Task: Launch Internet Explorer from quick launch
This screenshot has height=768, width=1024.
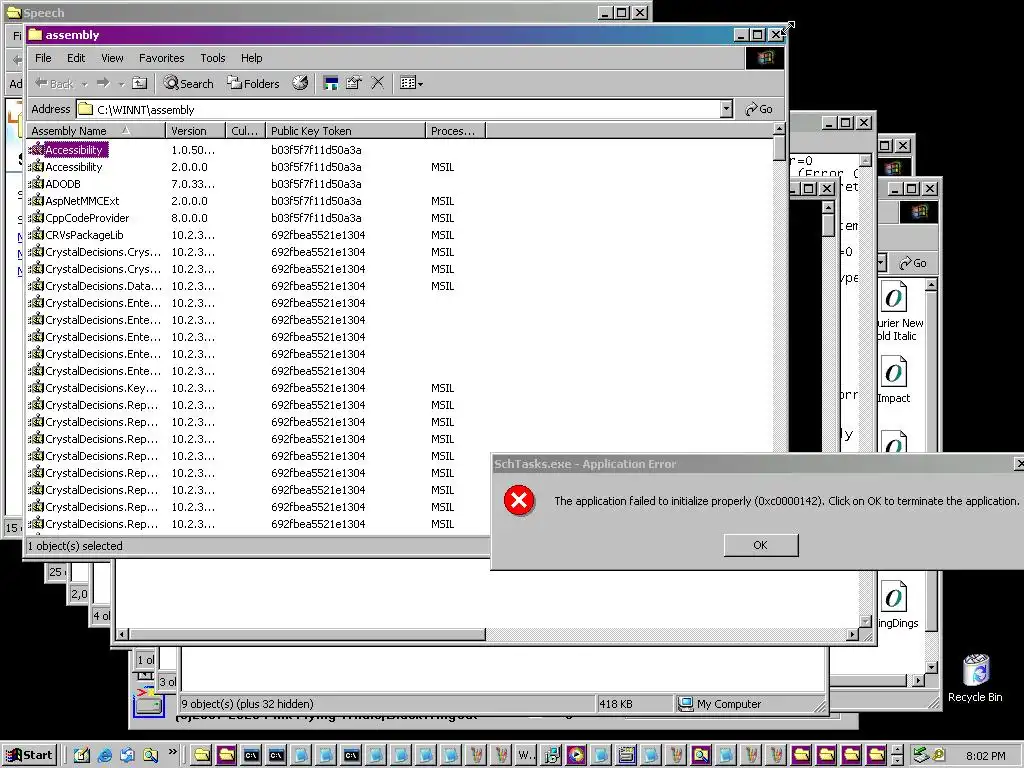Action: [x=104, y=756]
